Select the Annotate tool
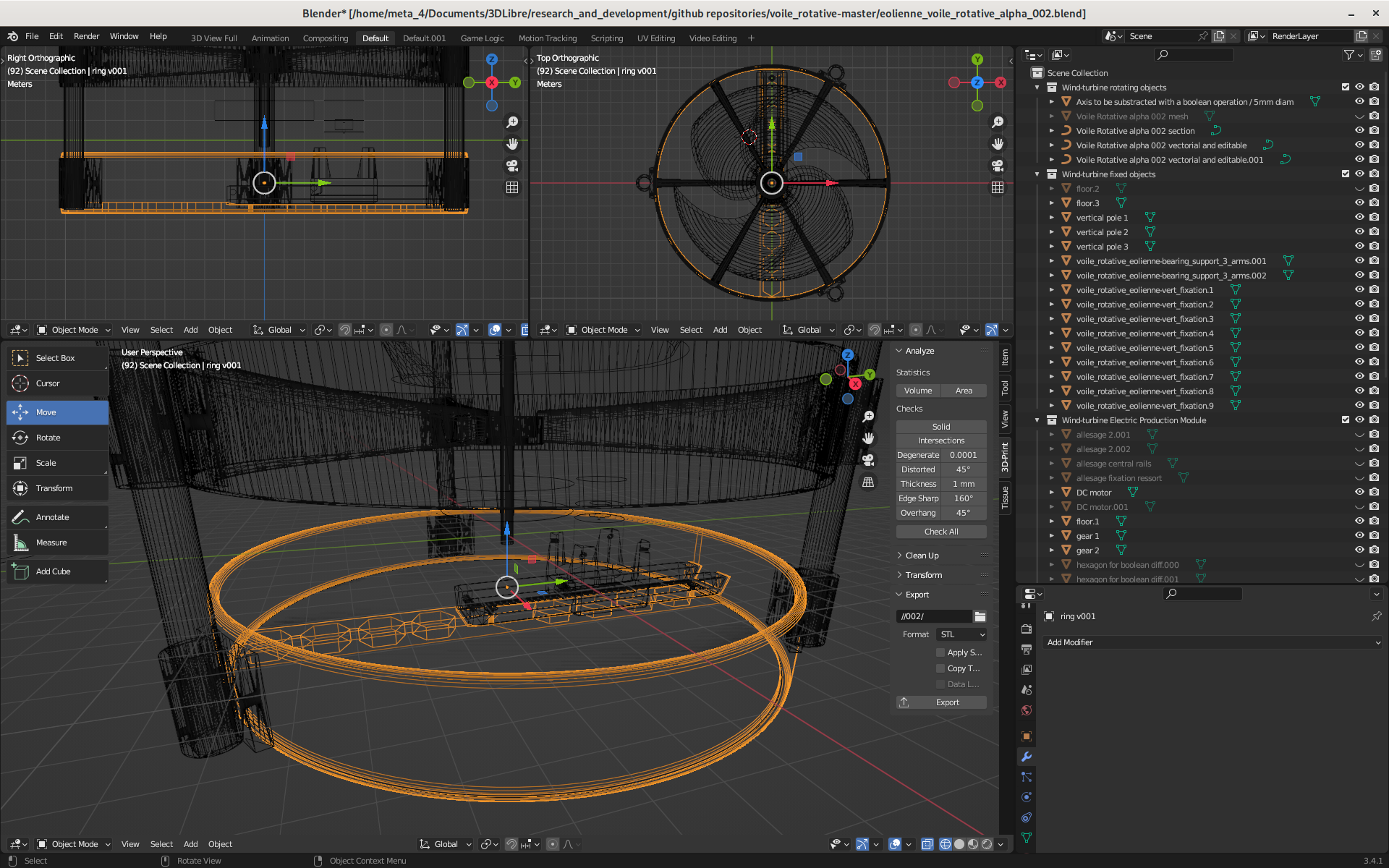The height and width of the screenshot is (868, 1389). click(x=58, y=517)
